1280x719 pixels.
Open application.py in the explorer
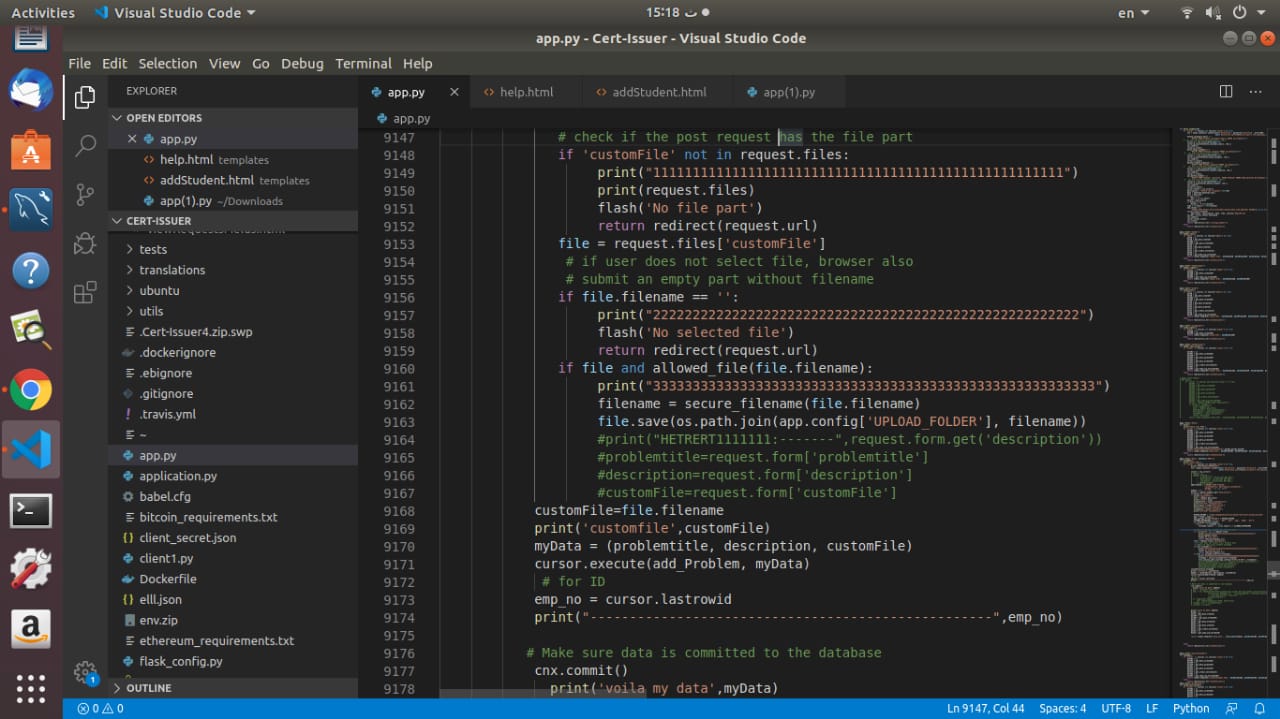[x=232, y=476]
